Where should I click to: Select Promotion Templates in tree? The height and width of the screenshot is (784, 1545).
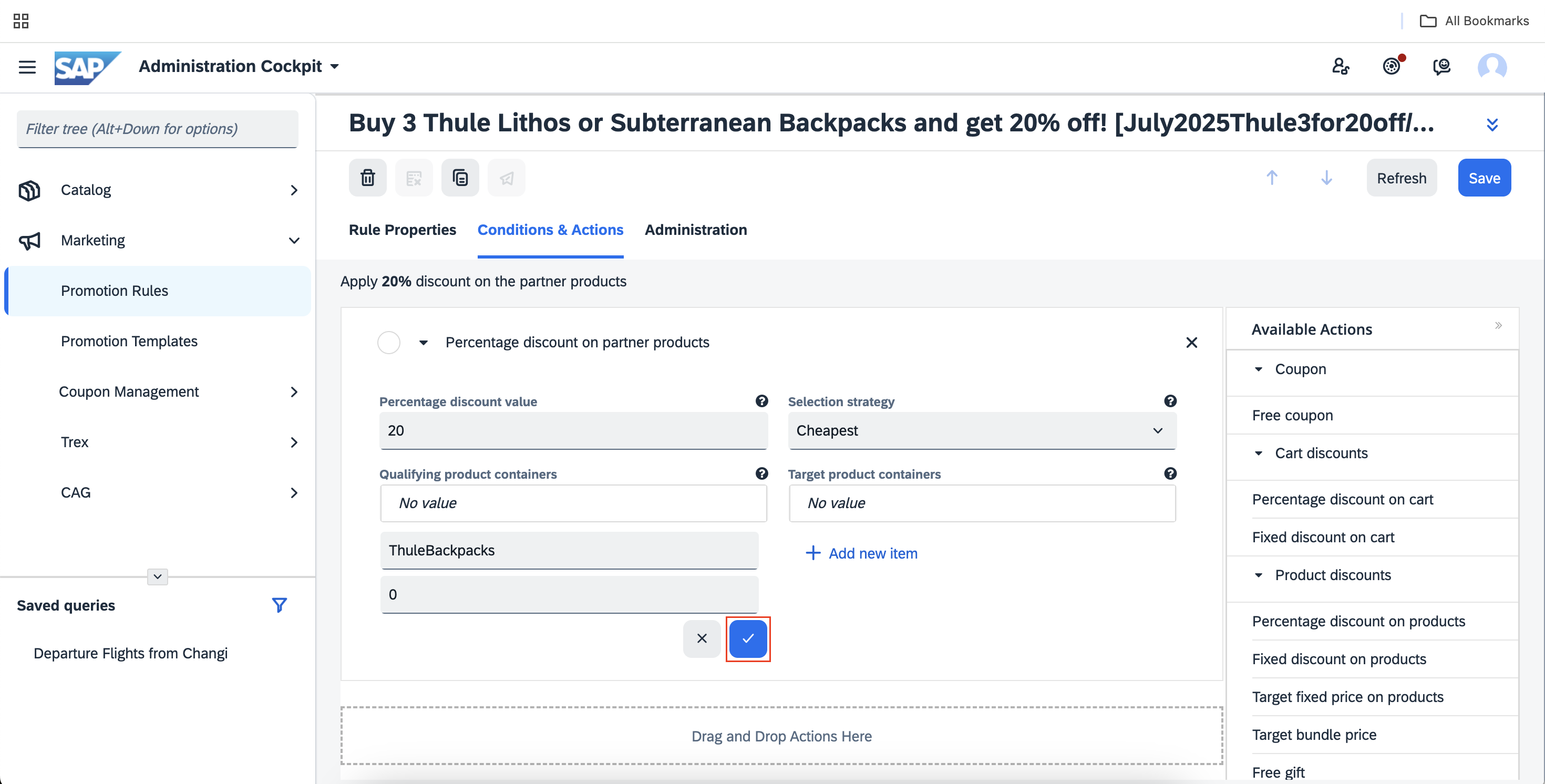[x=129, y=342]
